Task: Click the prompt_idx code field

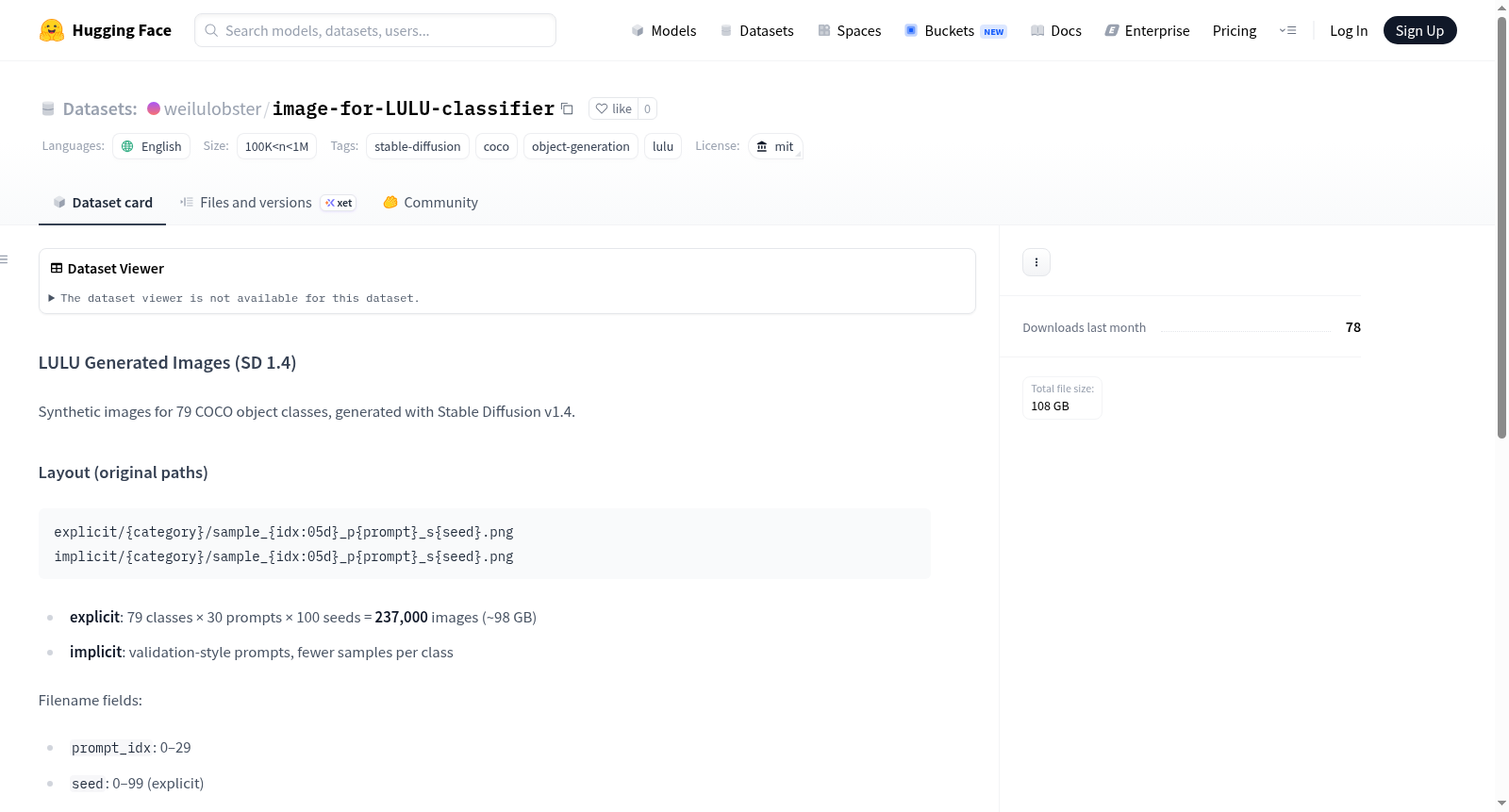Action: 111,748
